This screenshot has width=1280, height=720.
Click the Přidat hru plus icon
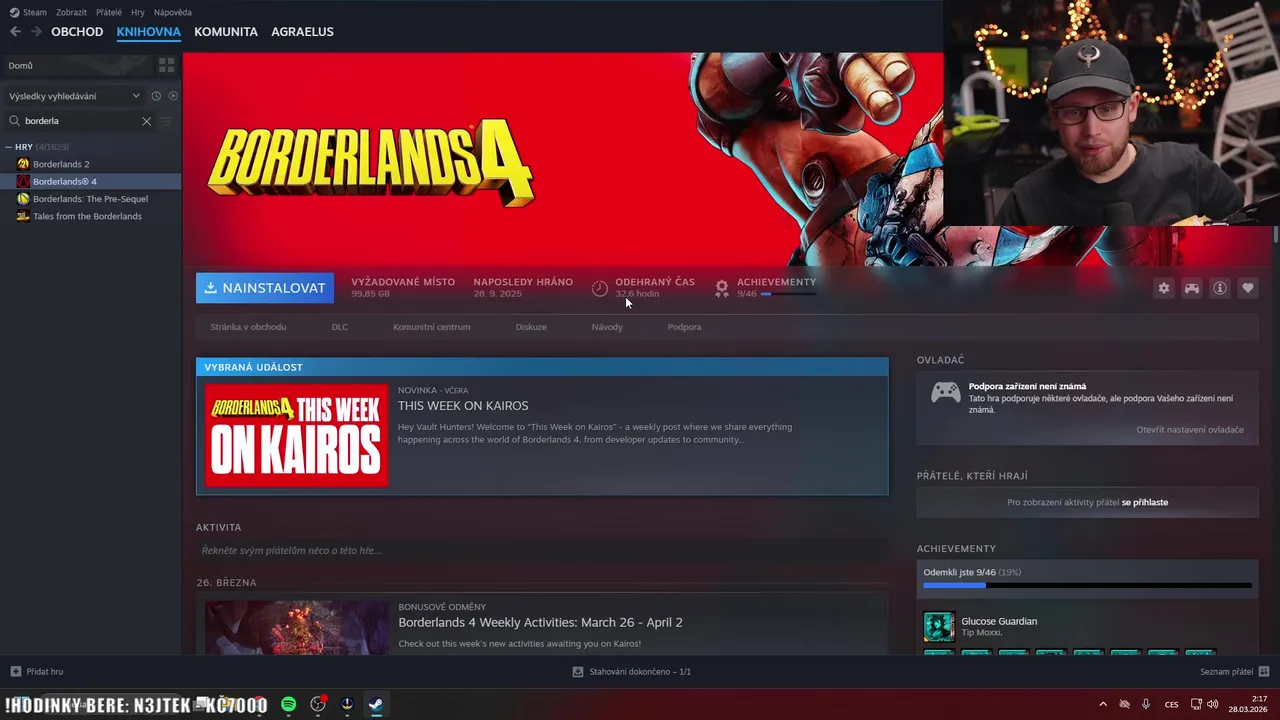point(15,672)
